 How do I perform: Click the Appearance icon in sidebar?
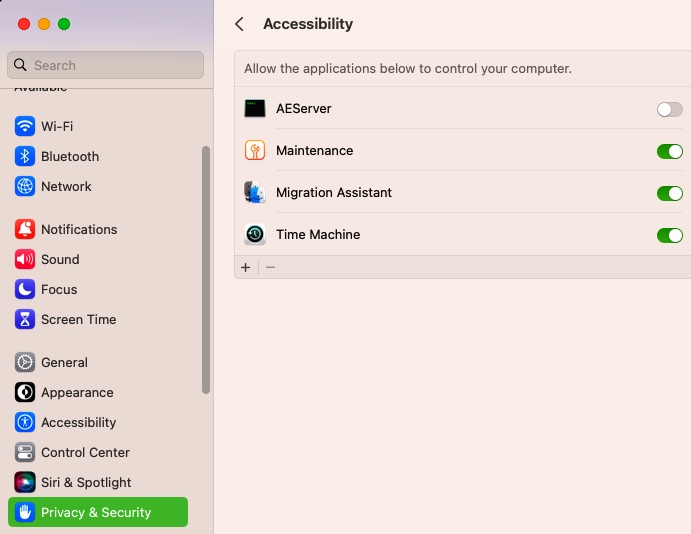point(25,393)
